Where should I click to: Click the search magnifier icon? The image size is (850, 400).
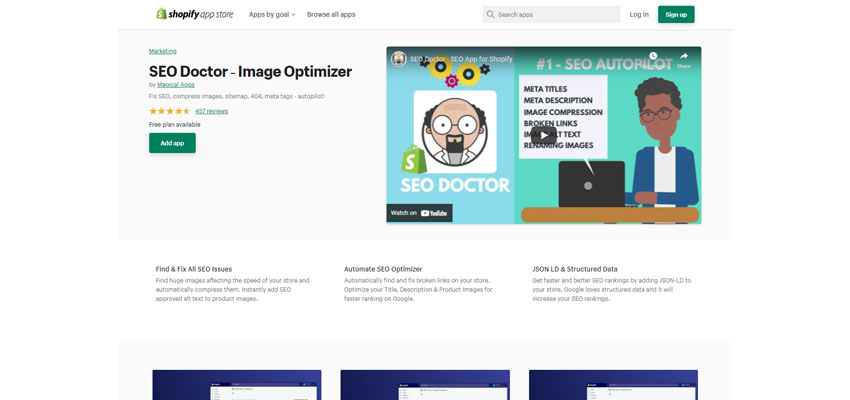[x=491, y=15]
